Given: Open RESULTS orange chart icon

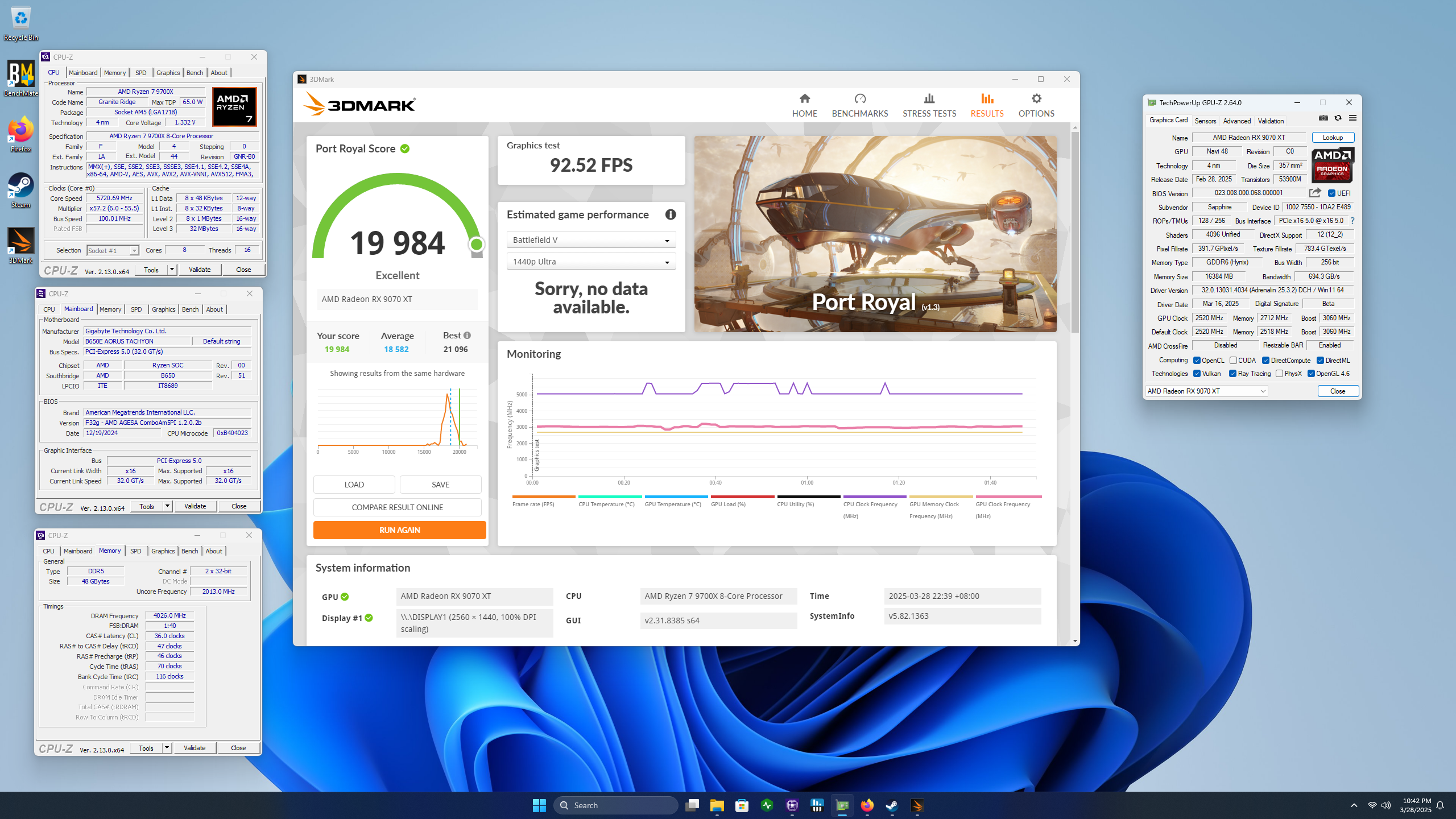Looking at the screenshot, I should pos(987,98).
